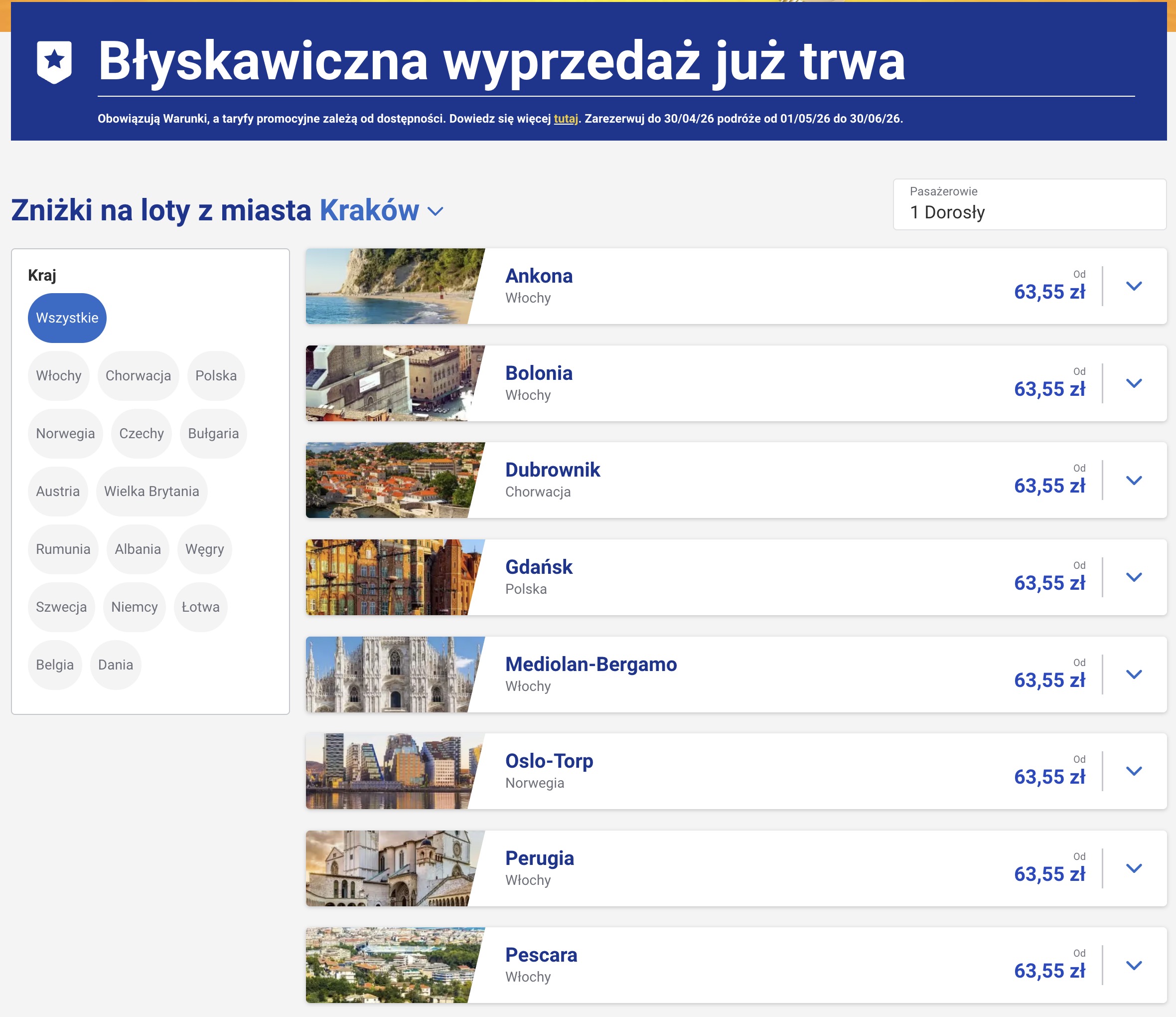Expand the Bolonia flight details arrow
Screen dimensions: 1176x1017
pyautogui.click(x=1134, y=383)
